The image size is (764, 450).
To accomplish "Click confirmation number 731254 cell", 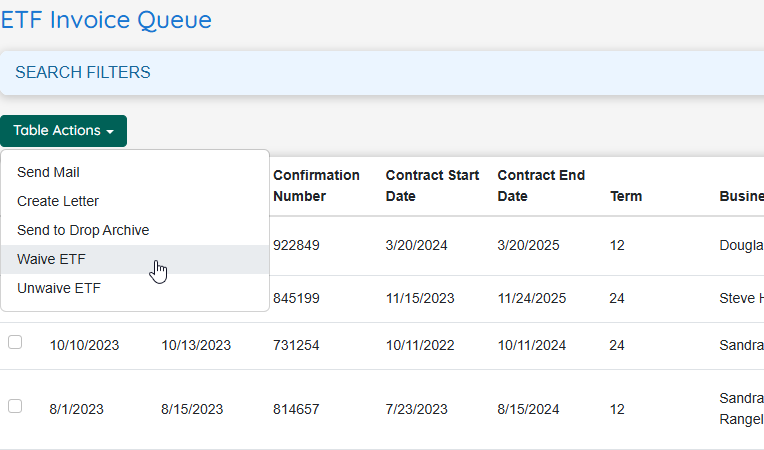I will (296, 346).
